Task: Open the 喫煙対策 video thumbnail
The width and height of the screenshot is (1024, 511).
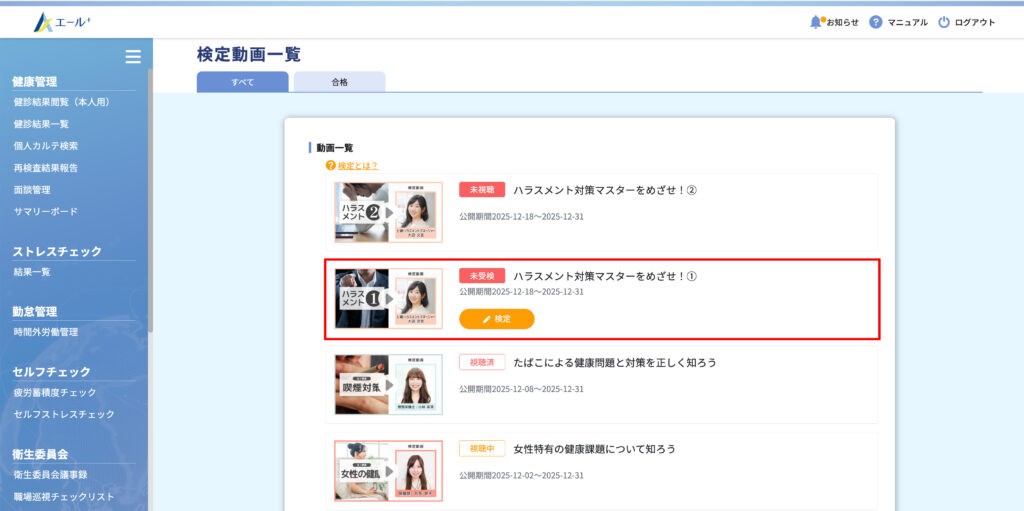Action: pyautogui.click(x=388, y=384)
